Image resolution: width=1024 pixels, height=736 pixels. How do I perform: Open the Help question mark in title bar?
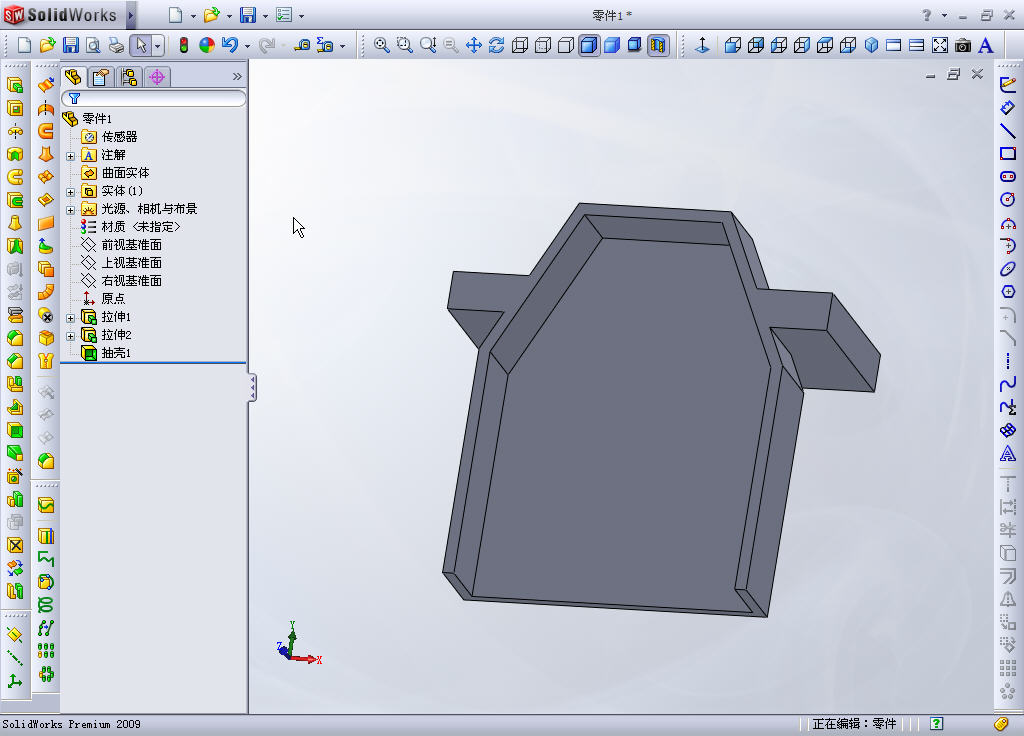coord(926,15)
